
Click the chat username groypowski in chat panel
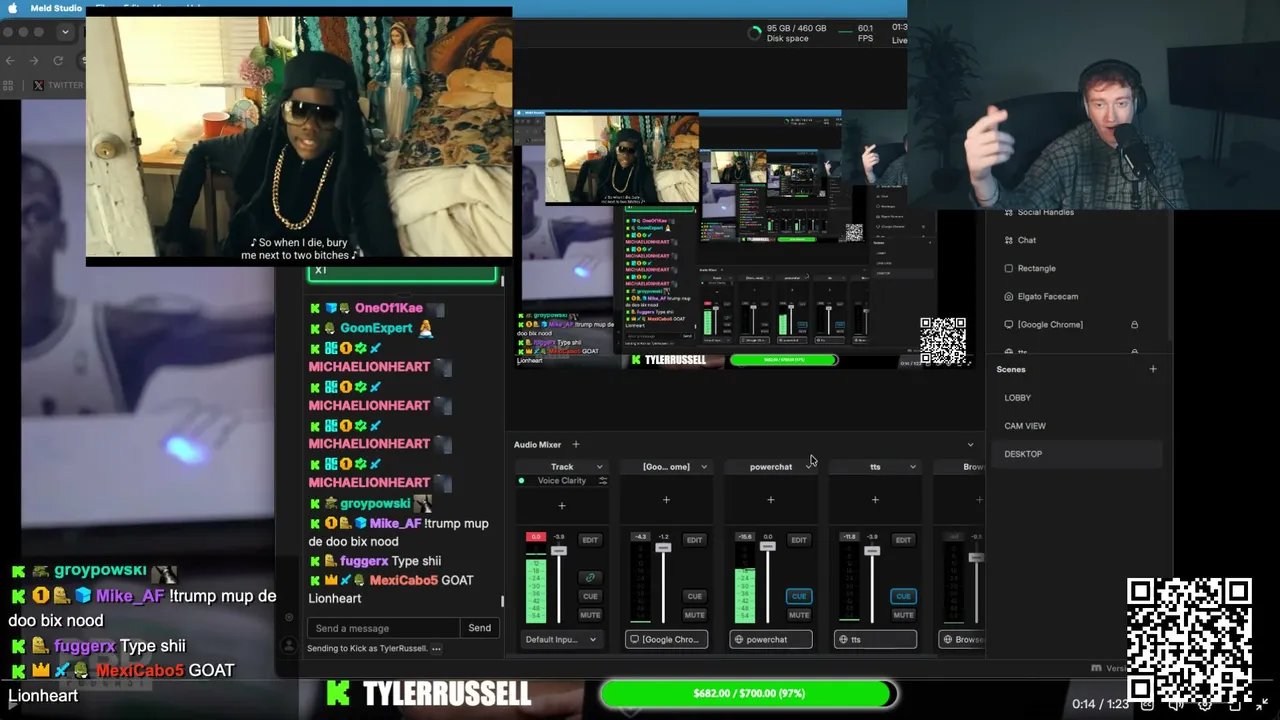click(x=375, y=504)
